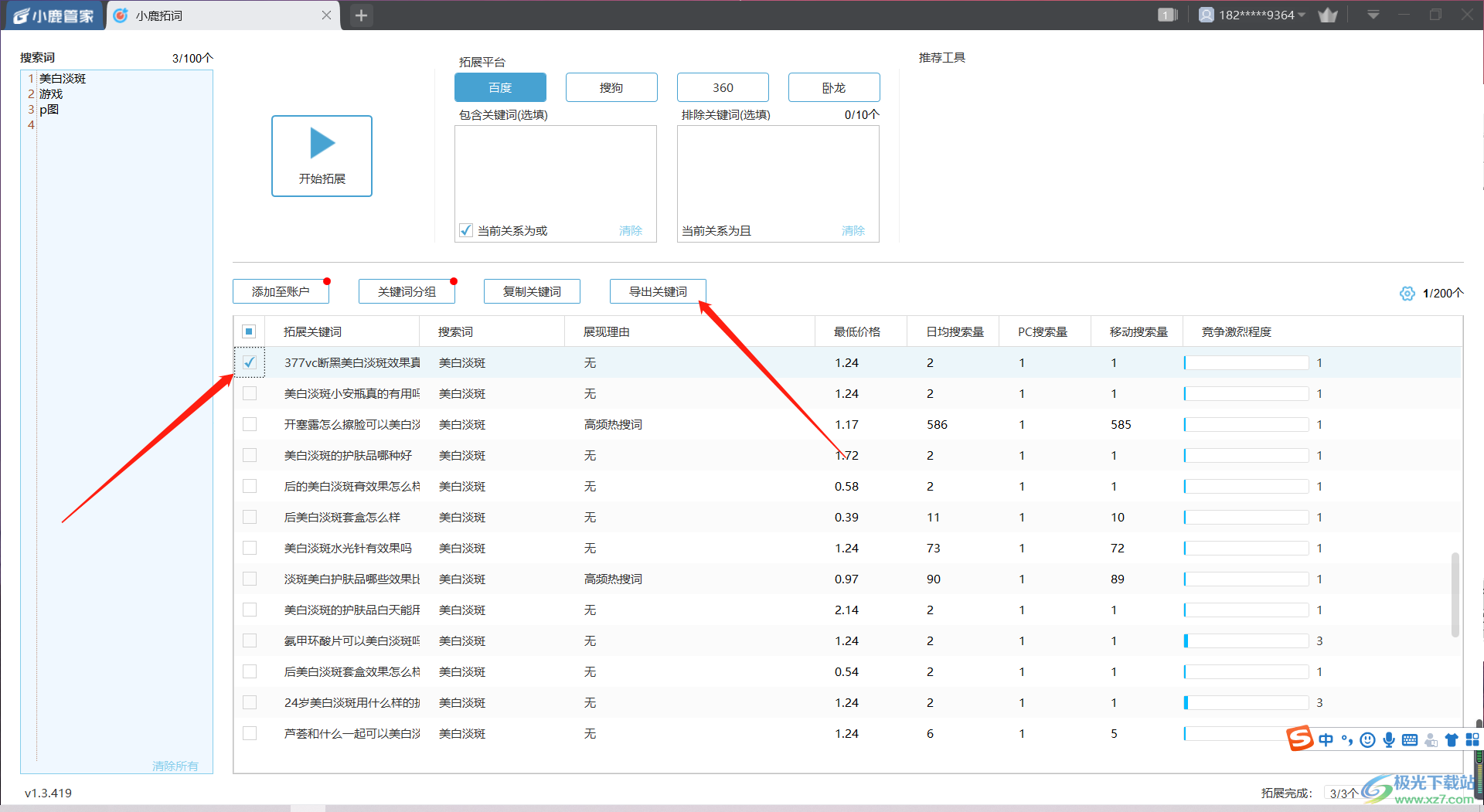The width and height of the screenshot is (1484, 812).
Task: Toggle the select-all checkbox in table header
Action: [249, 331]
